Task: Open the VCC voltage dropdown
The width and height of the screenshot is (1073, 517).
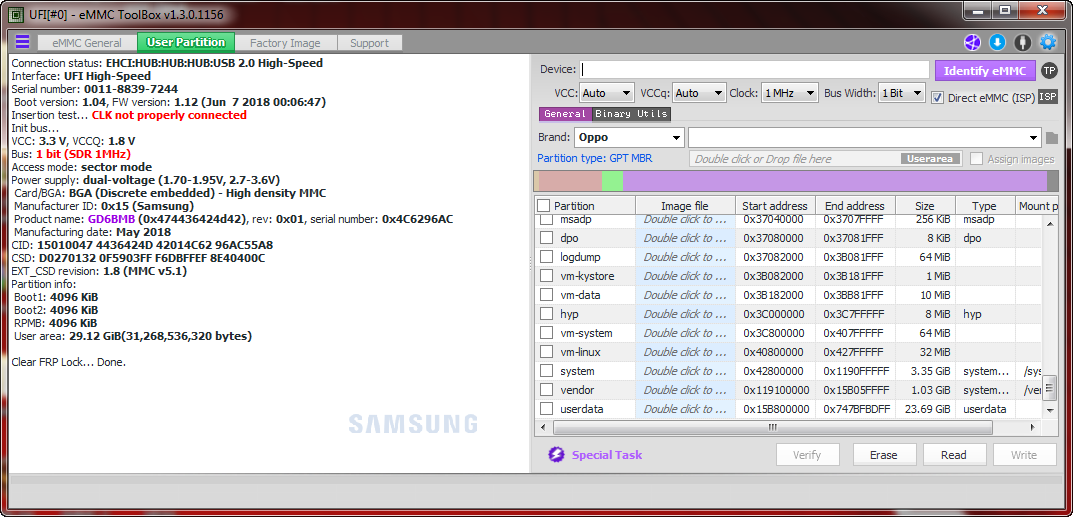Action: point(607,92)
